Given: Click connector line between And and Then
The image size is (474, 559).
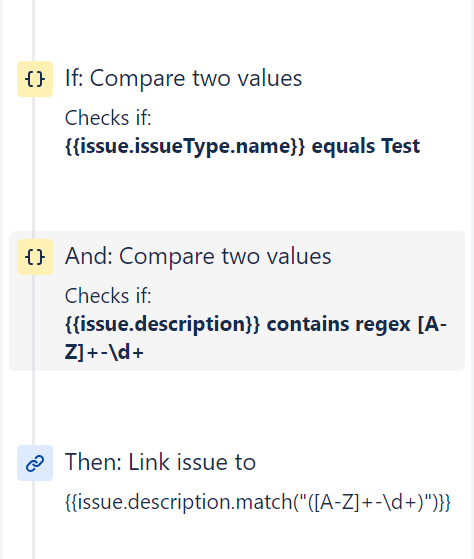Looking at the screenshot, I should (34, 408).
